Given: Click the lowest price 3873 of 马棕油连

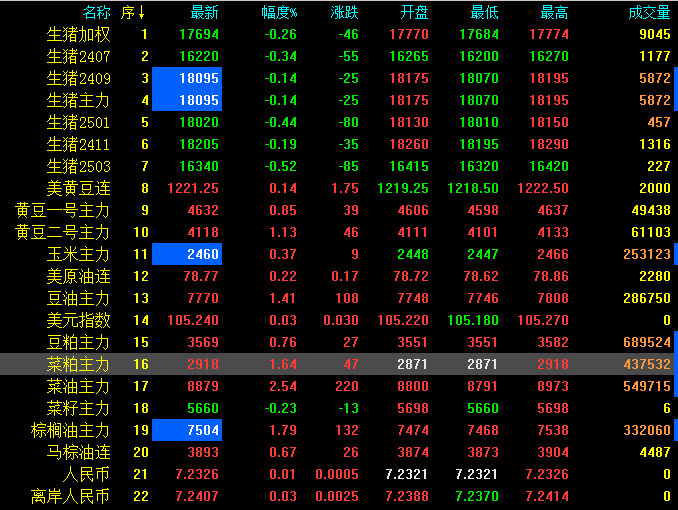Looking at the screenshot, I should pos(483,452).
